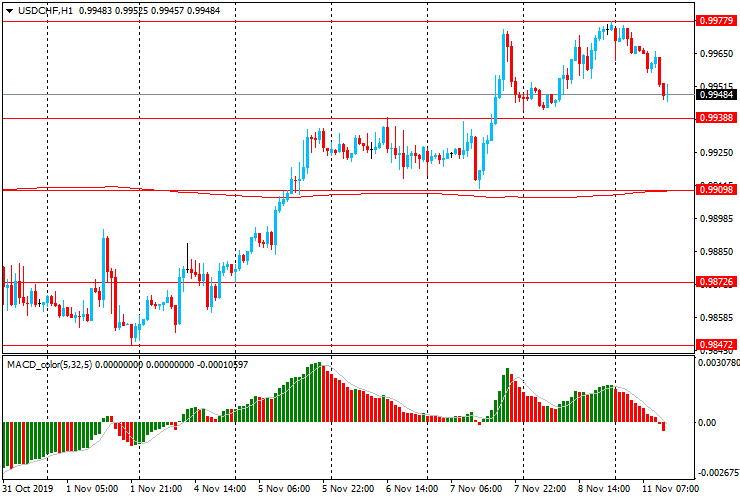Click the 0.99098 red price level tag
Viewport: 740px width, 500px height.
[x=716, y=190]
